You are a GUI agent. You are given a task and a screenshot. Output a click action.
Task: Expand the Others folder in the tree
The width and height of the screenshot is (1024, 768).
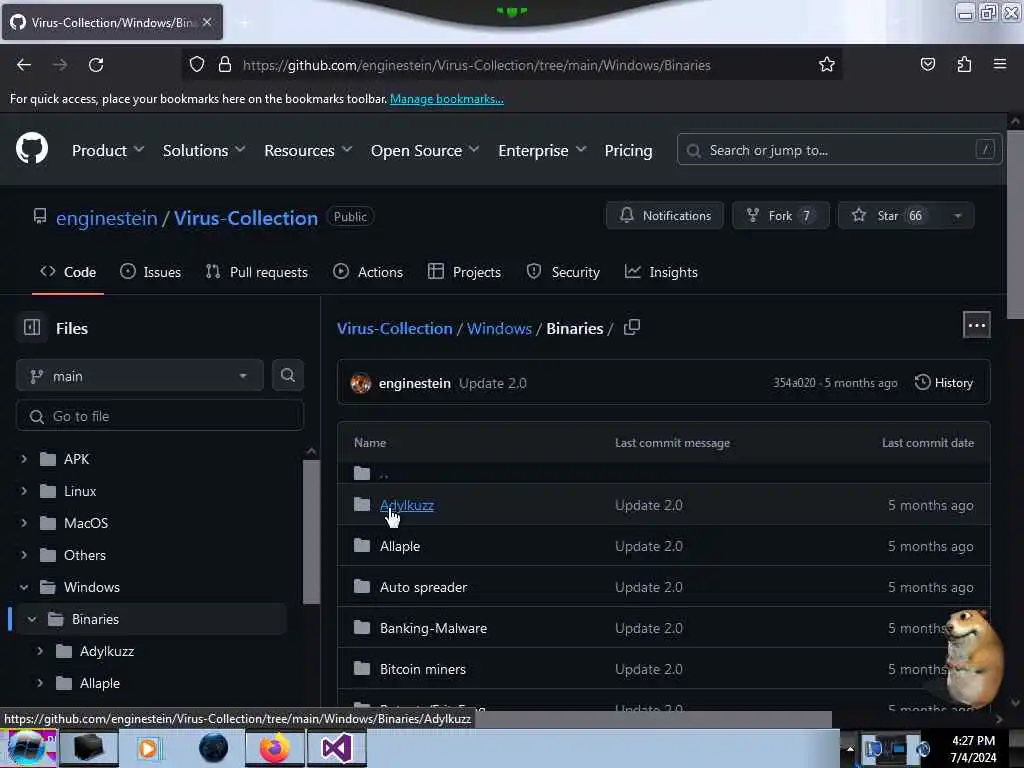tap(24, 555)
